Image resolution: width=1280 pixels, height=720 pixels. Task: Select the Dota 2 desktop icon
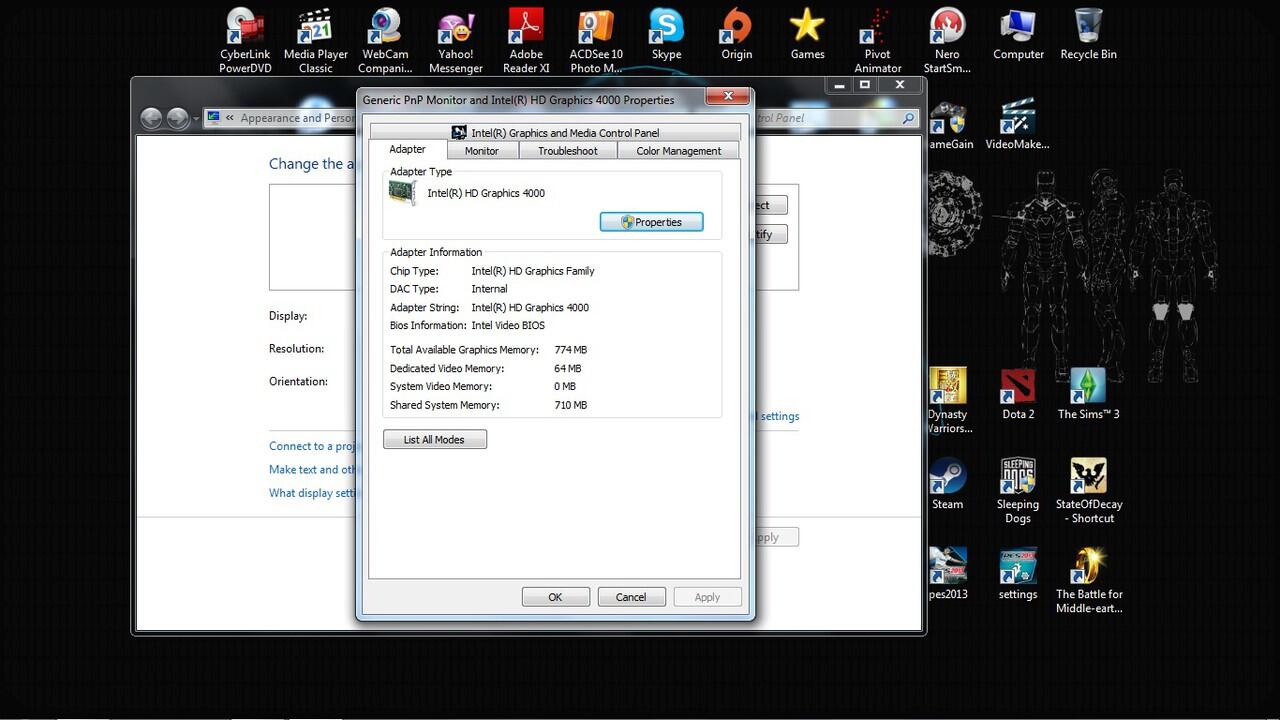1018,394
